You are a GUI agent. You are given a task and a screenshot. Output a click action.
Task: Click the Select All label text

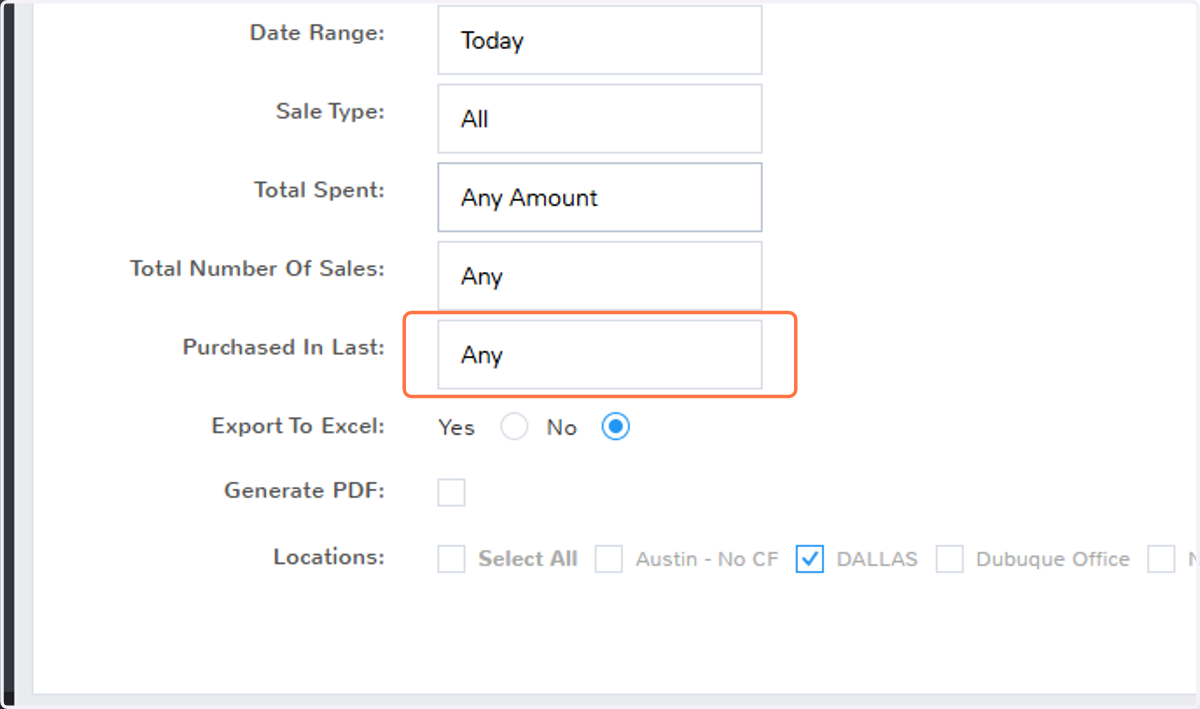click(x=528, y=559)
